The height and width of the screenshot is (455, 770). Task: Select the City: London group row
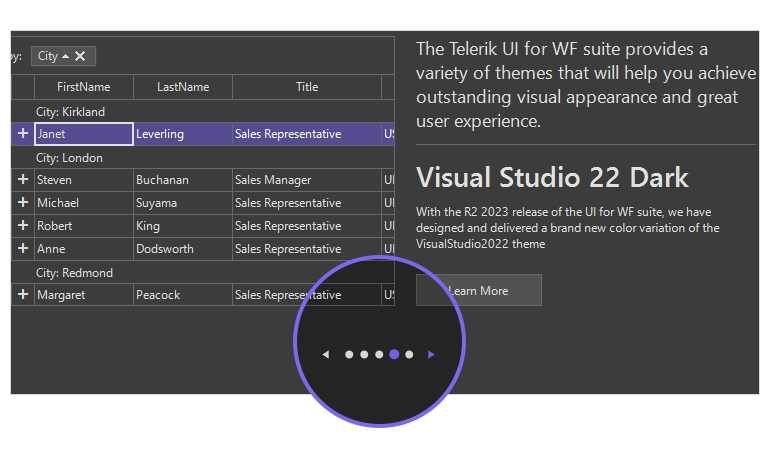point(202,158)
